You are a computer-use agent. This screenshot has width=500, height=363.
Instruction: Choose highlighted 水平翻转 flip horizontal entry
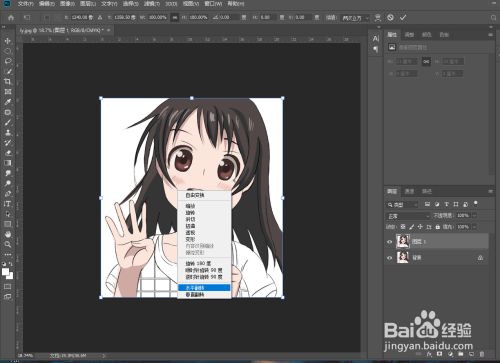(204, 288)
